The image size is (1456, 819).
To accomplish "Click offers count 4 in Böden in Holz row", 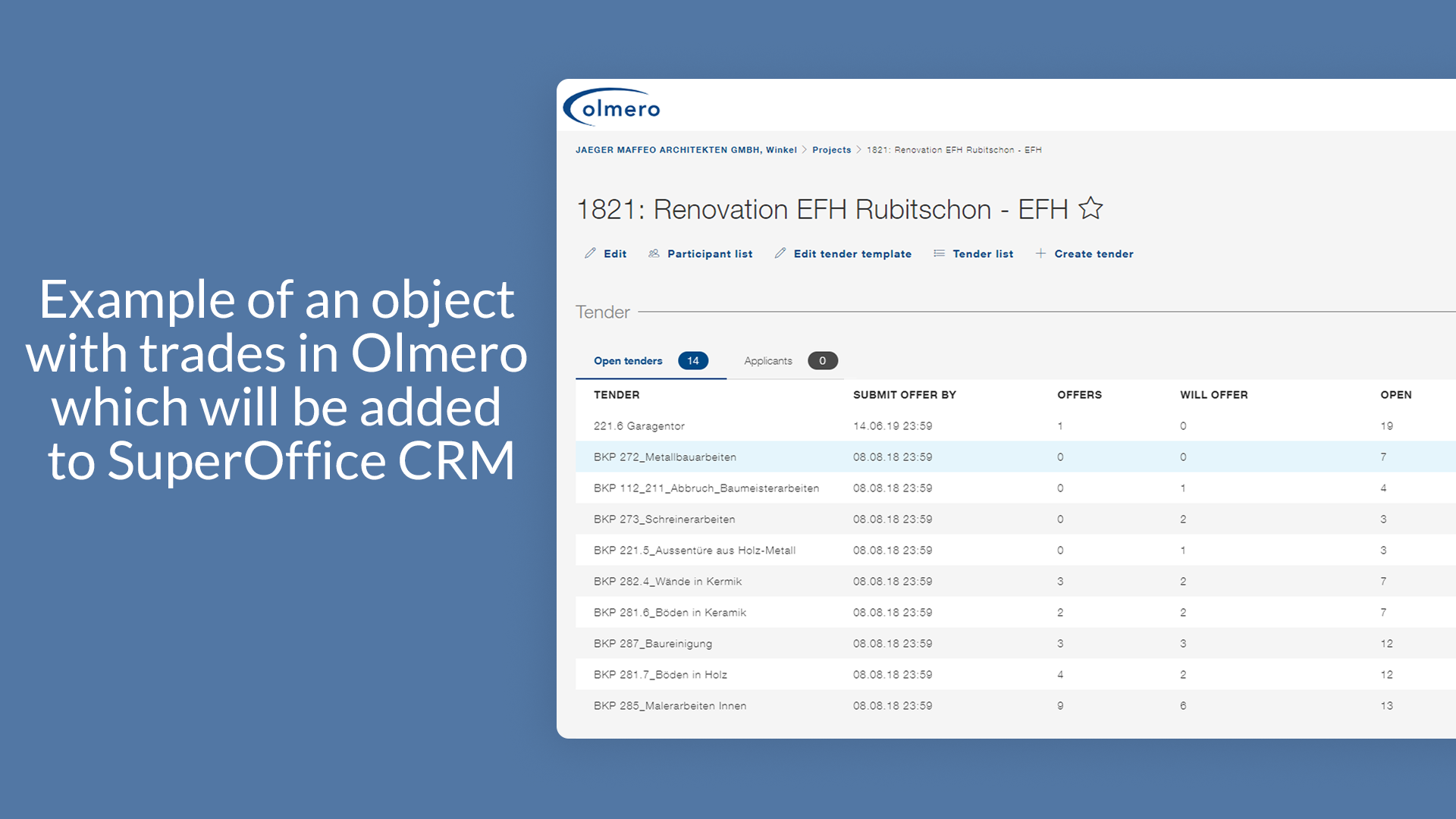I will coord(1060,675).
